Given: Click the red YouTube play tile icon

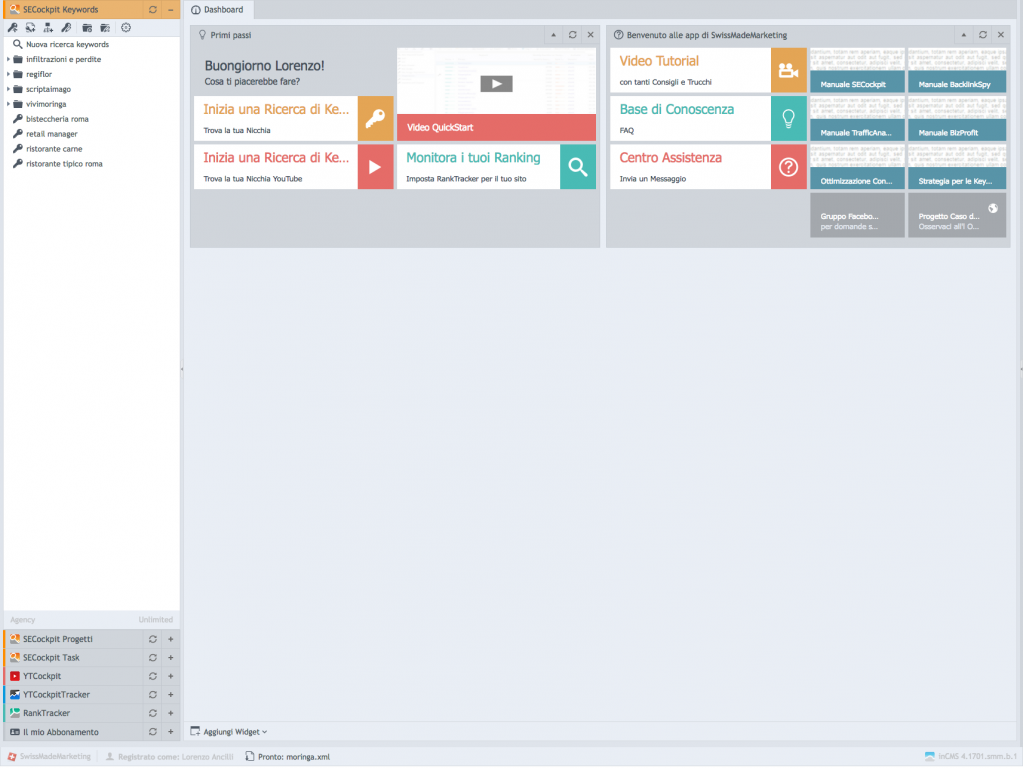Looking at the screenshot, I should pos(375,167).
